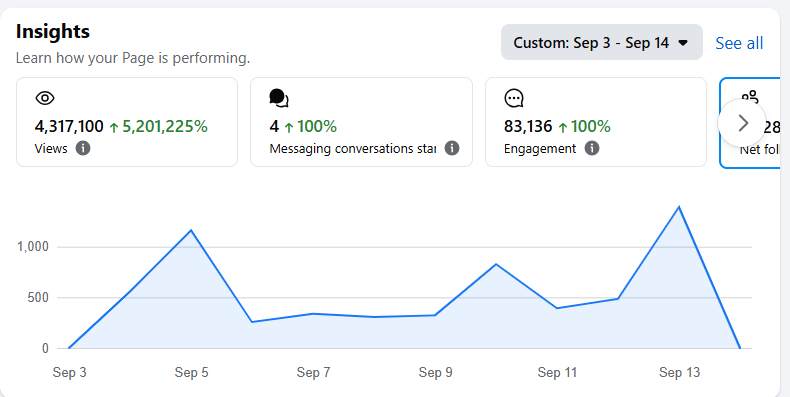Open the Custom: Sep 3 - Sep 14 dropdown
This screenshot has height=397, width=790.
pos(602,42)
